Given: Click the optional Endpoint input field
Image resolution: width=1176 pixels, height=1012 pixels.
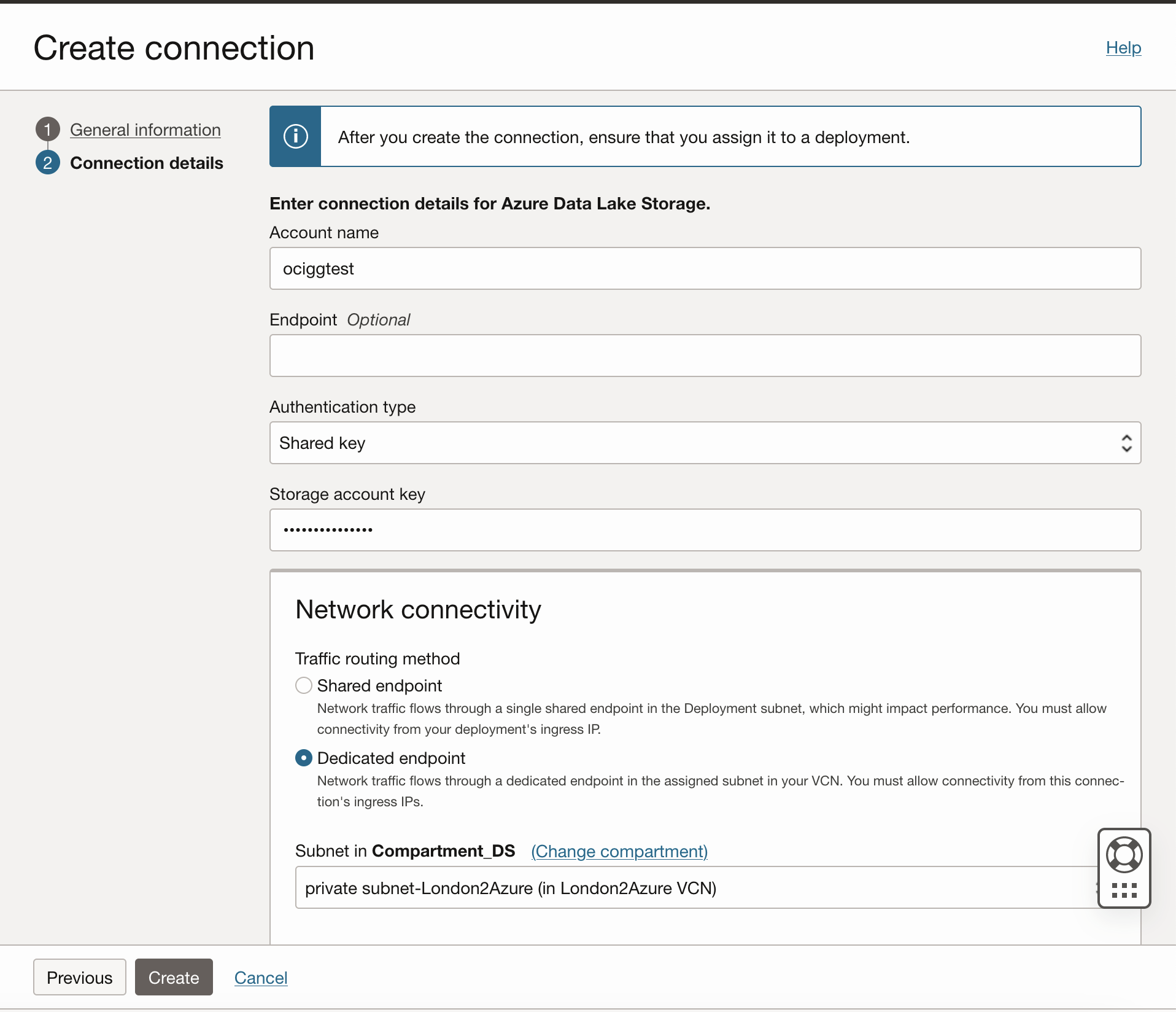Looking at the screenshot, I should click(705, 356).
